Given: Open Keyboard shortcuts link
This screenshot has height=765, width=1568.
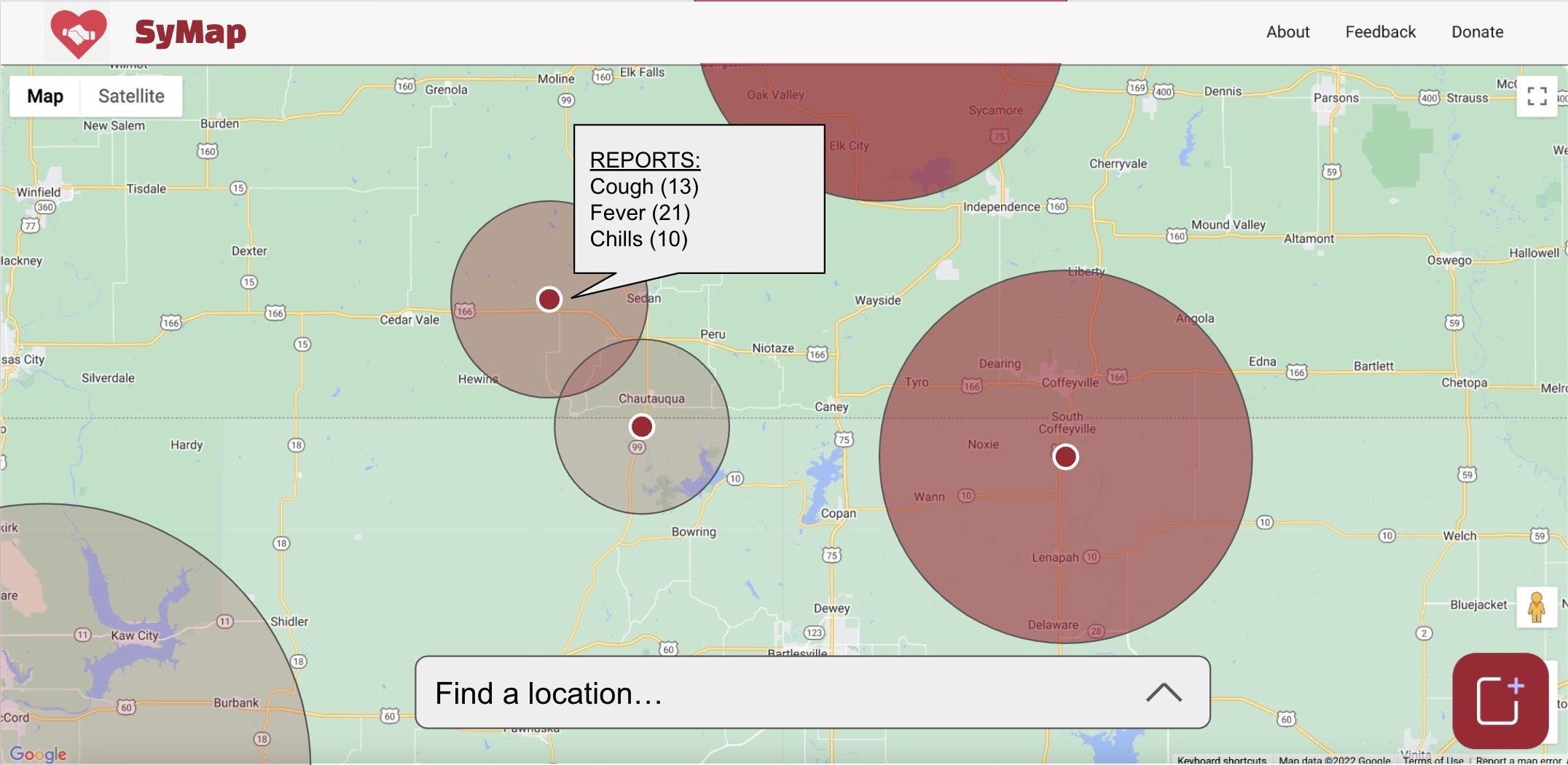Looking at the screenshot, I should [x=1221, y=760].
